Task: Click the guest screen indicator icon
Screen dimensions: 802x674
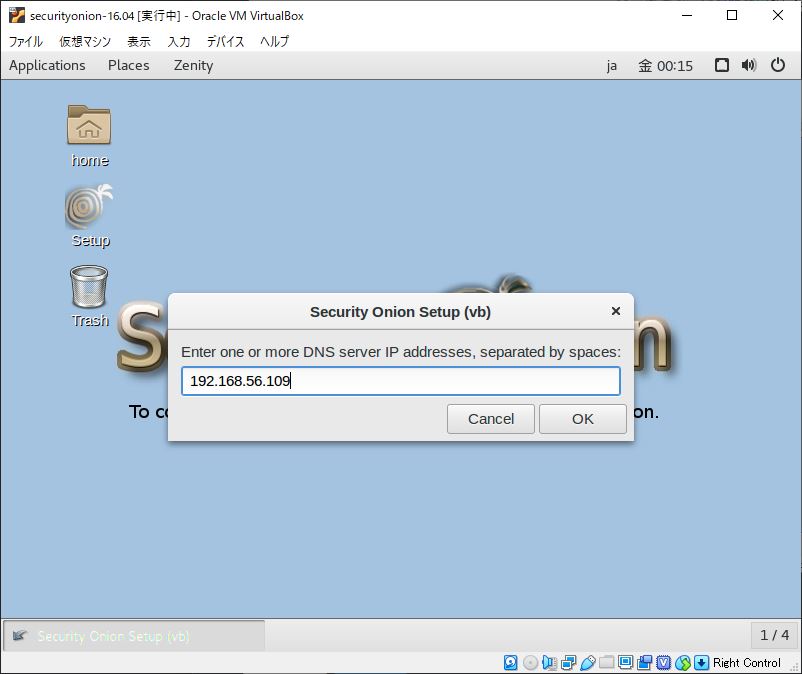Action: point(722,65)
